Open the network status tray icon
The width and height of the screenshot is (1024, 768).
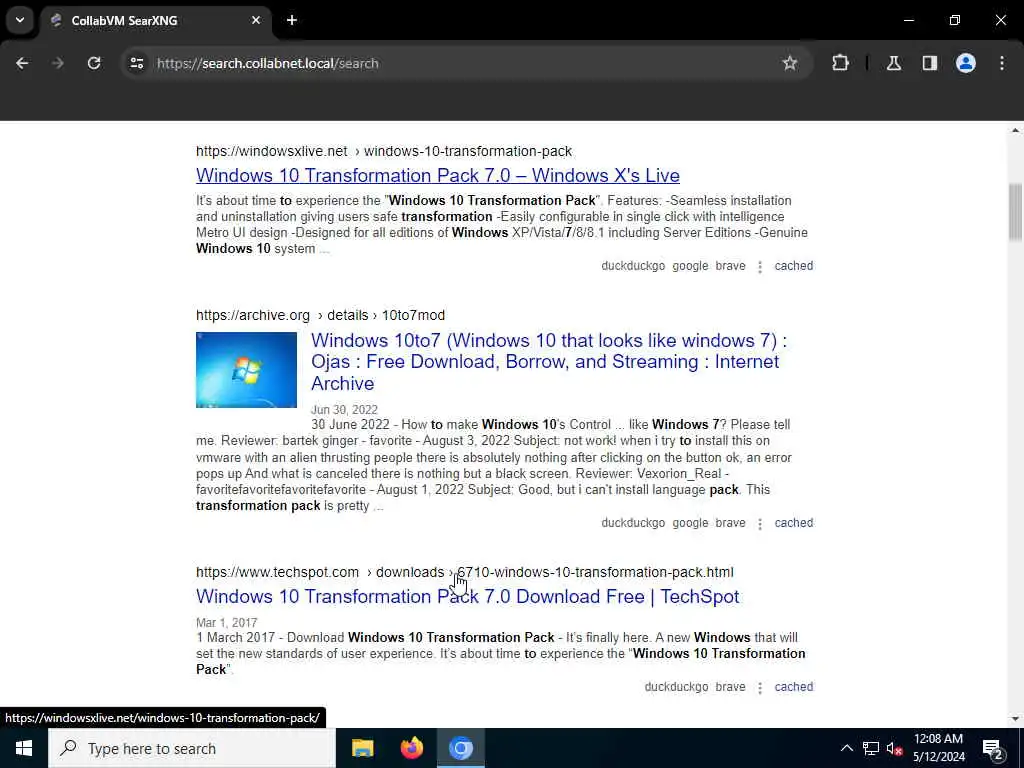click(x=871, y=748)
